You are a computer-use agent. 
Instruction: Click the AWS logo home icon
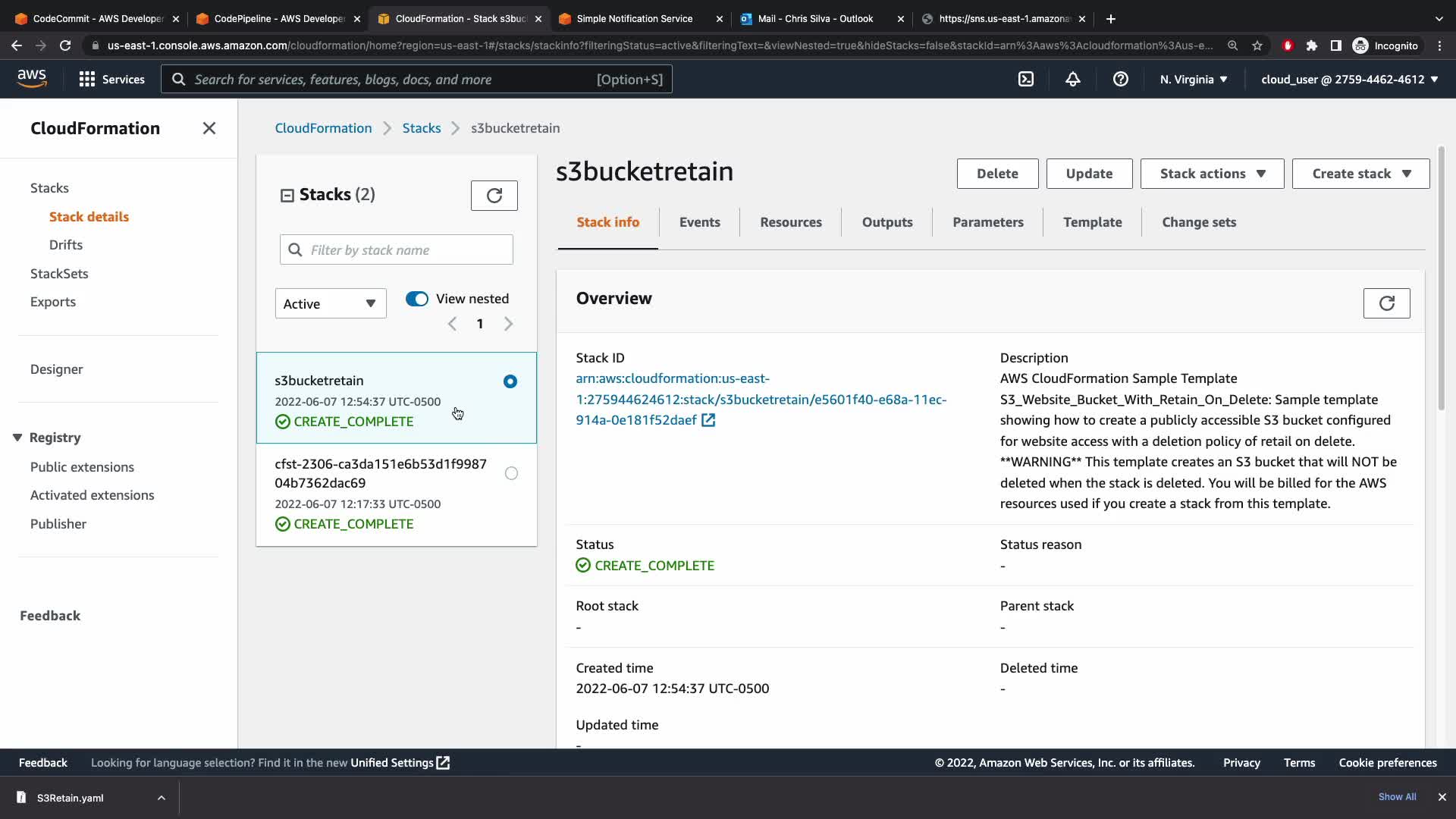point(32,79)
